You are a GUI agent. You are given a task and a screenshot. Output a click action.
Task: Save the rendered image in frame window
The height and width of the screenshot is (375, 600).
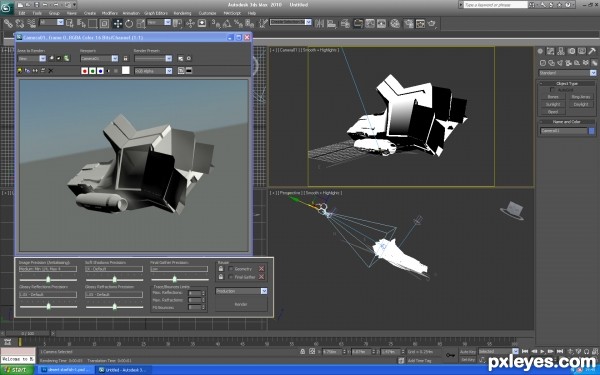[x=20, y=71]
